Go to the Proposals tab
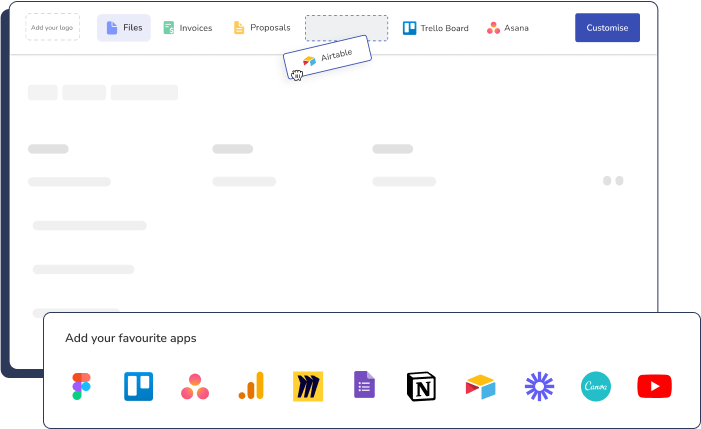Screen dimensions: 701x429 tap(262, 28)
